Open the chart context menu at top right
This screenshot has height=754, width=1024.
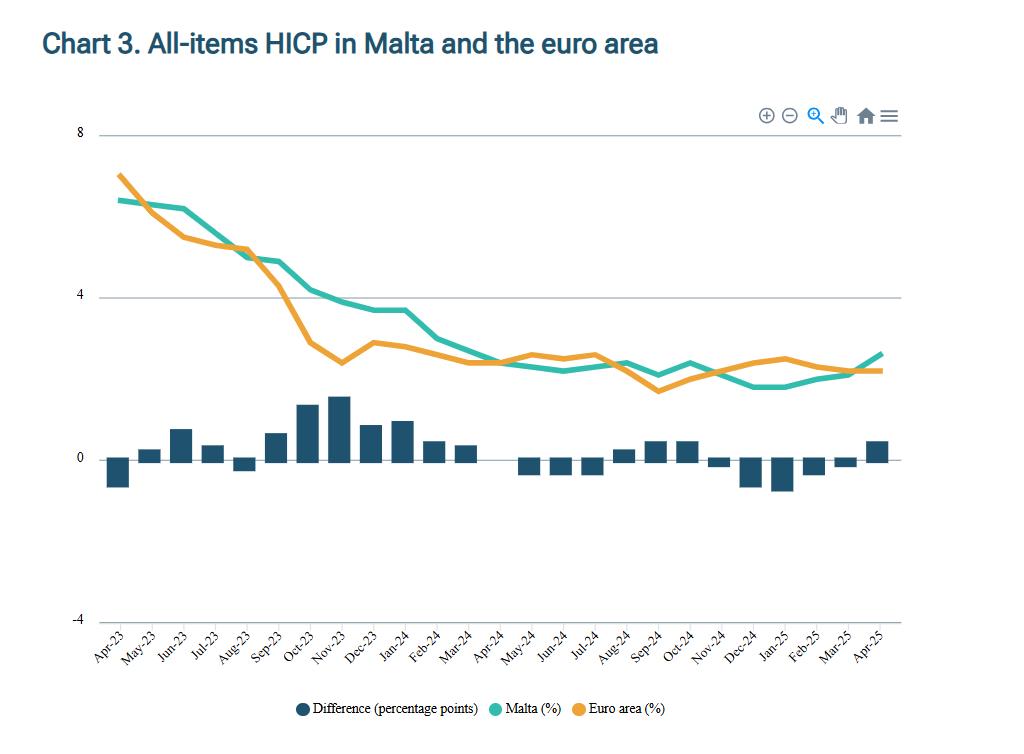(x=889, y=115)
